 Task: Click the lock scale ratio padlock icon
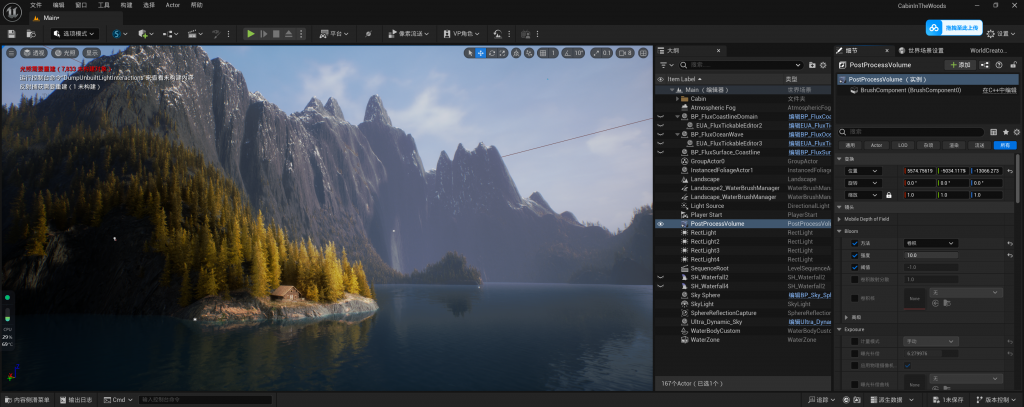point(888,195)
